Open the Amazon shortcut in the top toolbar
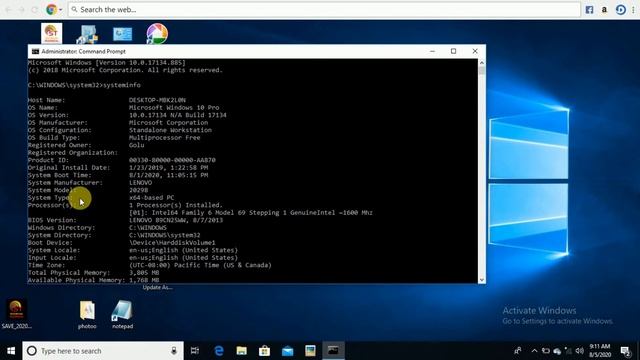This screenshot has width=640, height=360. click(x=604, y=10)
